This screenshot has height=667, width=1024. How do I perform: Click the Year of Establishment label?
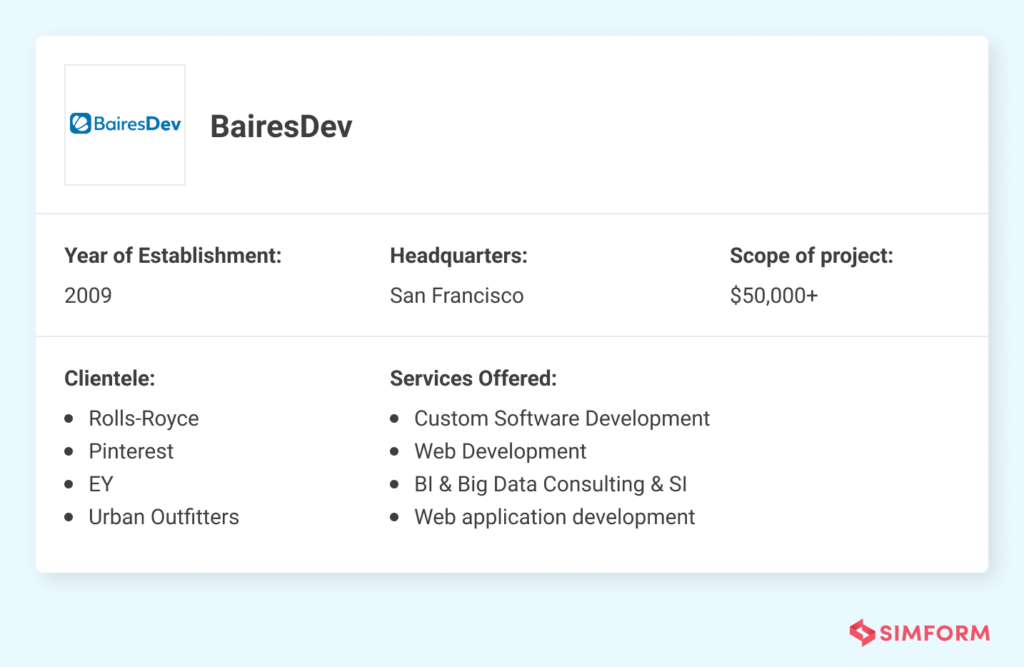tap(172, 255)
